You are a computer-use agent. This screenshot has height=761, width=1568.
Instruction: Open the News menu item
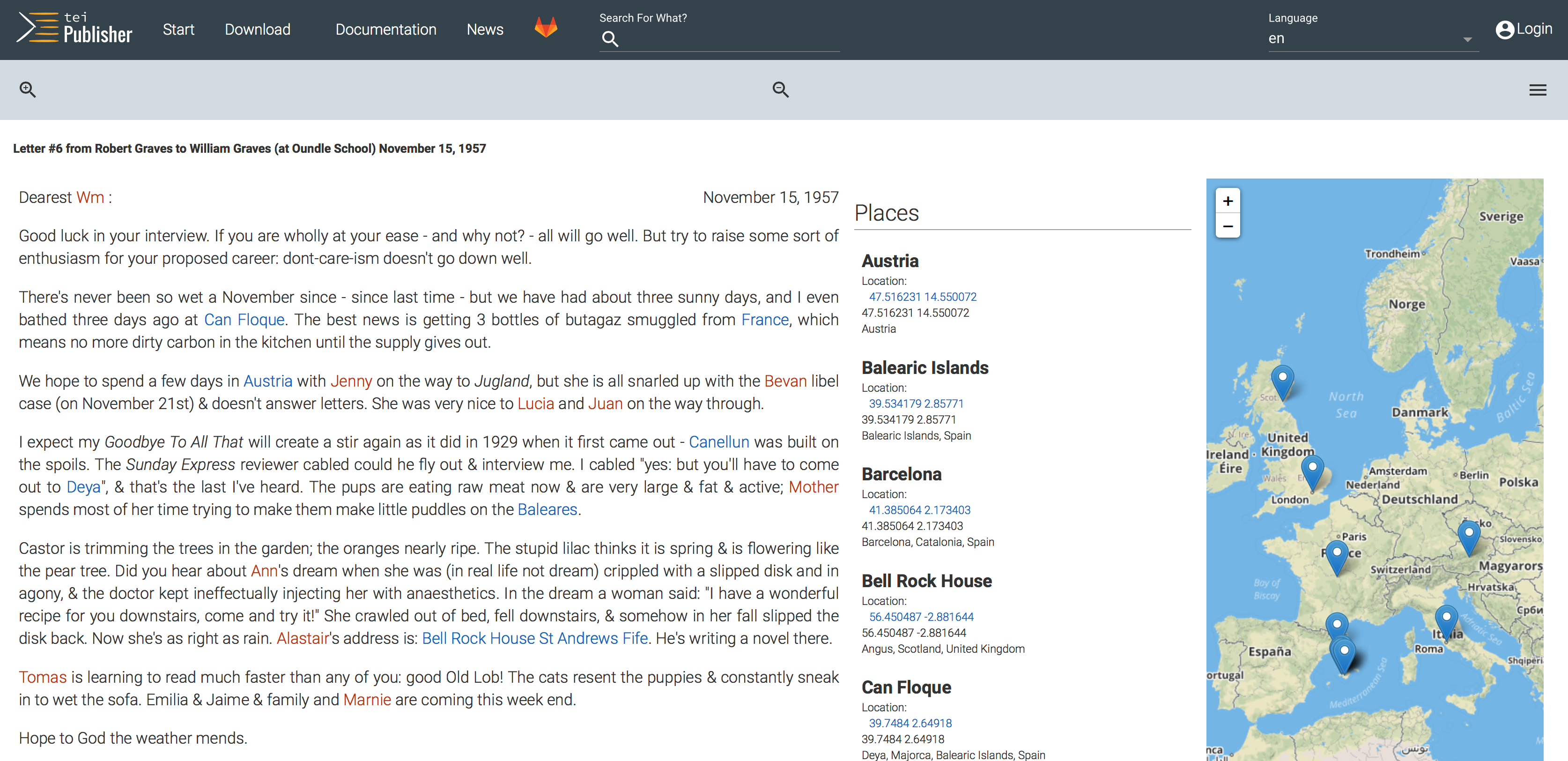click(x=485, y=29)
